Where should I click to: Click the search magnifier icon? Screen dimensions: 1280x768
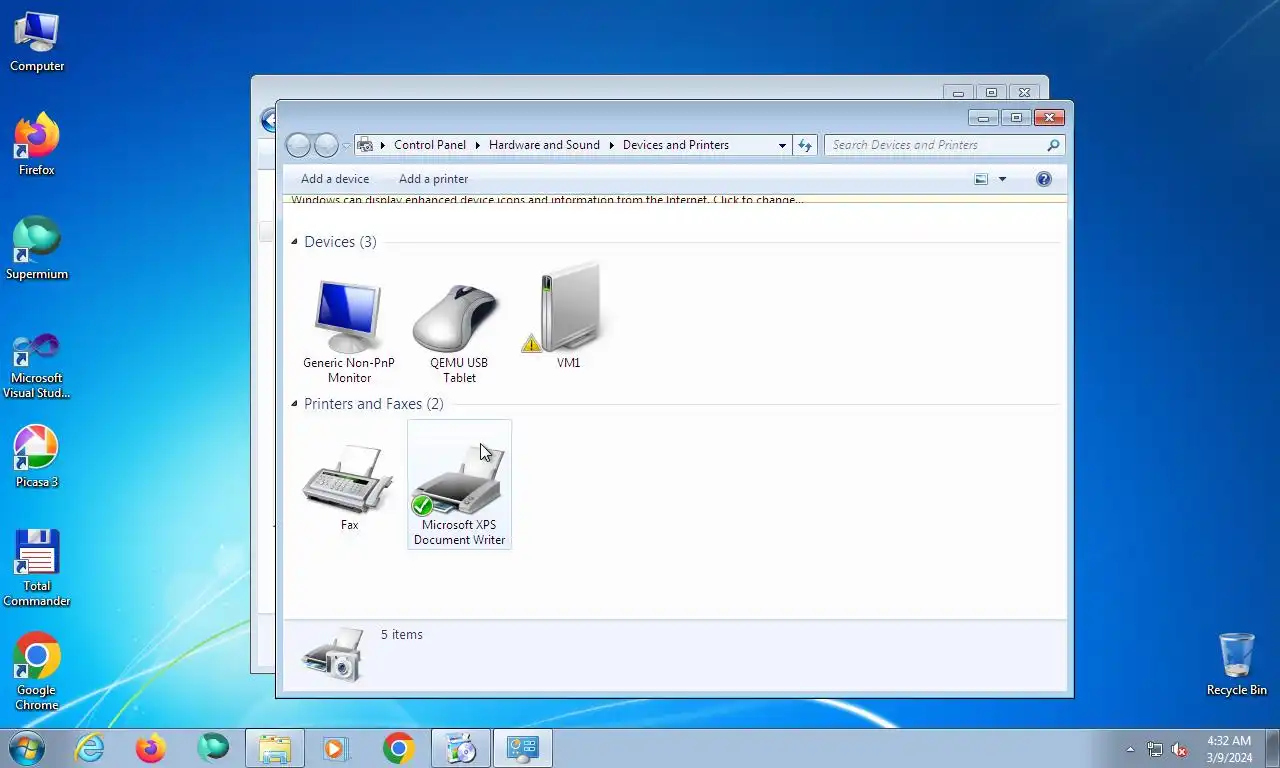point(1053,145)
